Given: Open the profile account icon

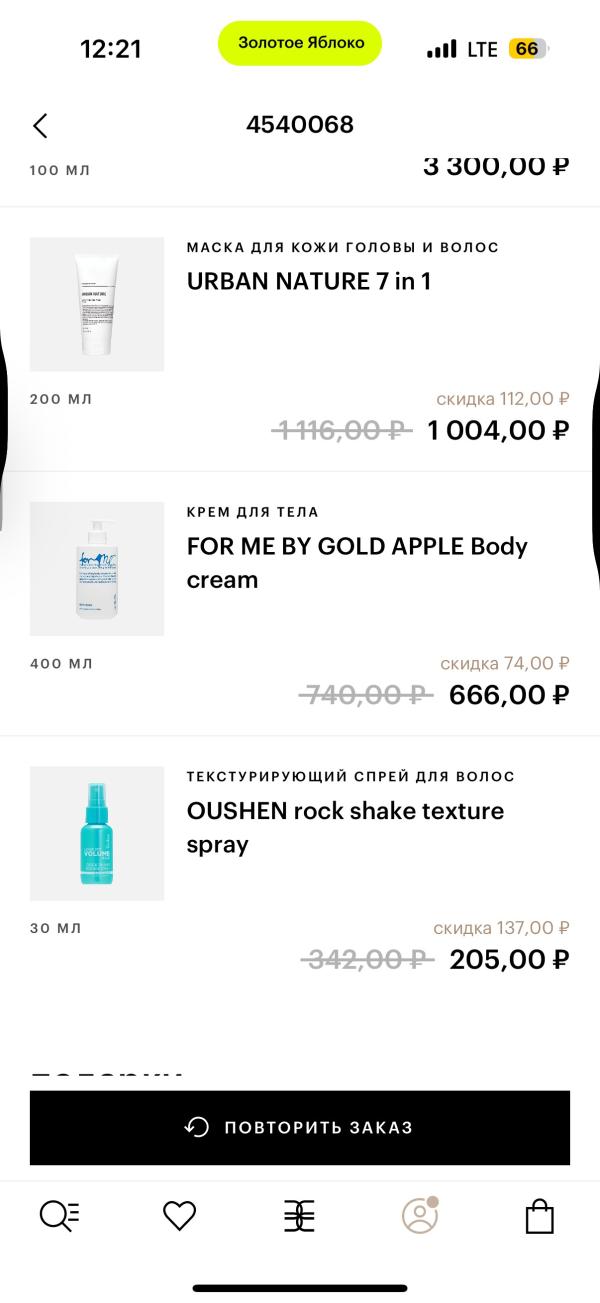Looking at the screenshot, I should pos(420,1215).
